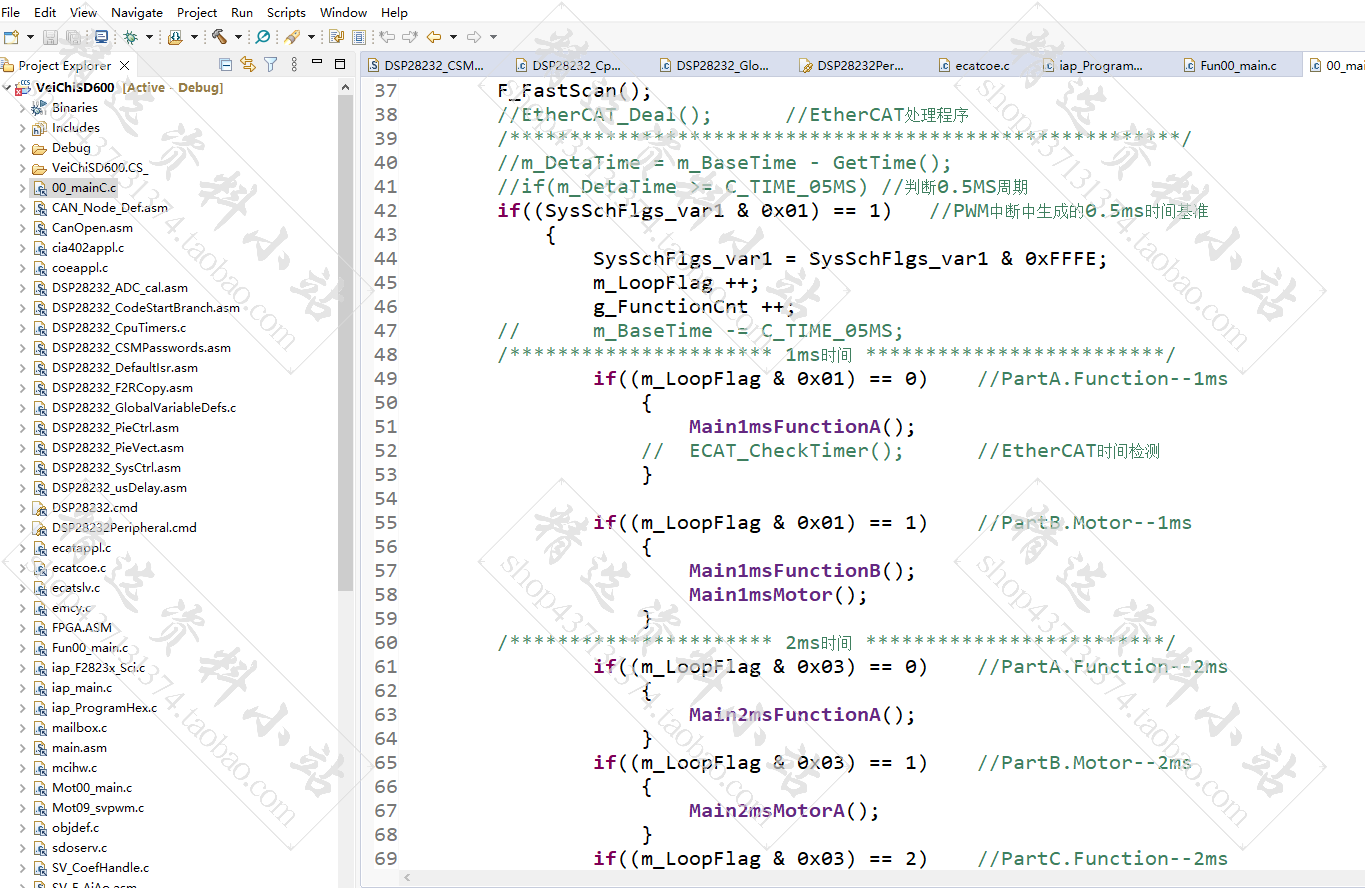Click the Forward navigation arrow

(474, 37)
